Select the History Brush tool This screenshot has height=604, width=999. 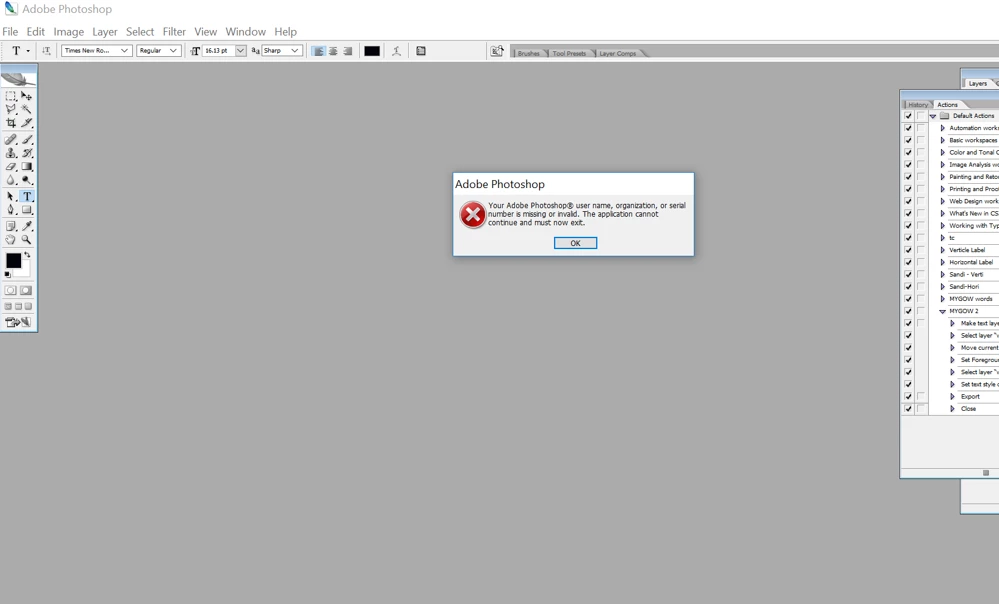pos(26,153)
